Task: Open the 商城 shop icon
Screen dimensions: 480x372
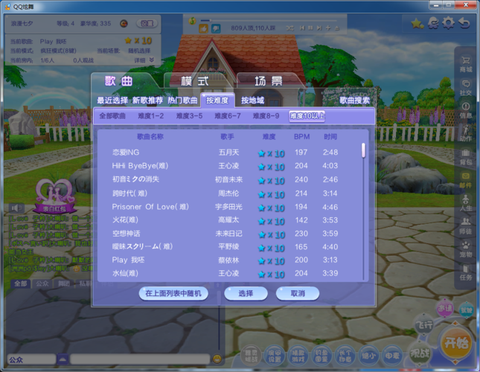Action: coord(466,64)
